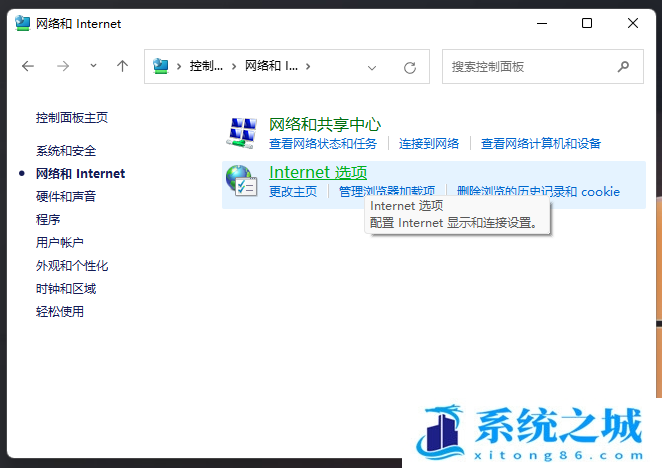Close the 网络和 Internet window

pos(632,23)
